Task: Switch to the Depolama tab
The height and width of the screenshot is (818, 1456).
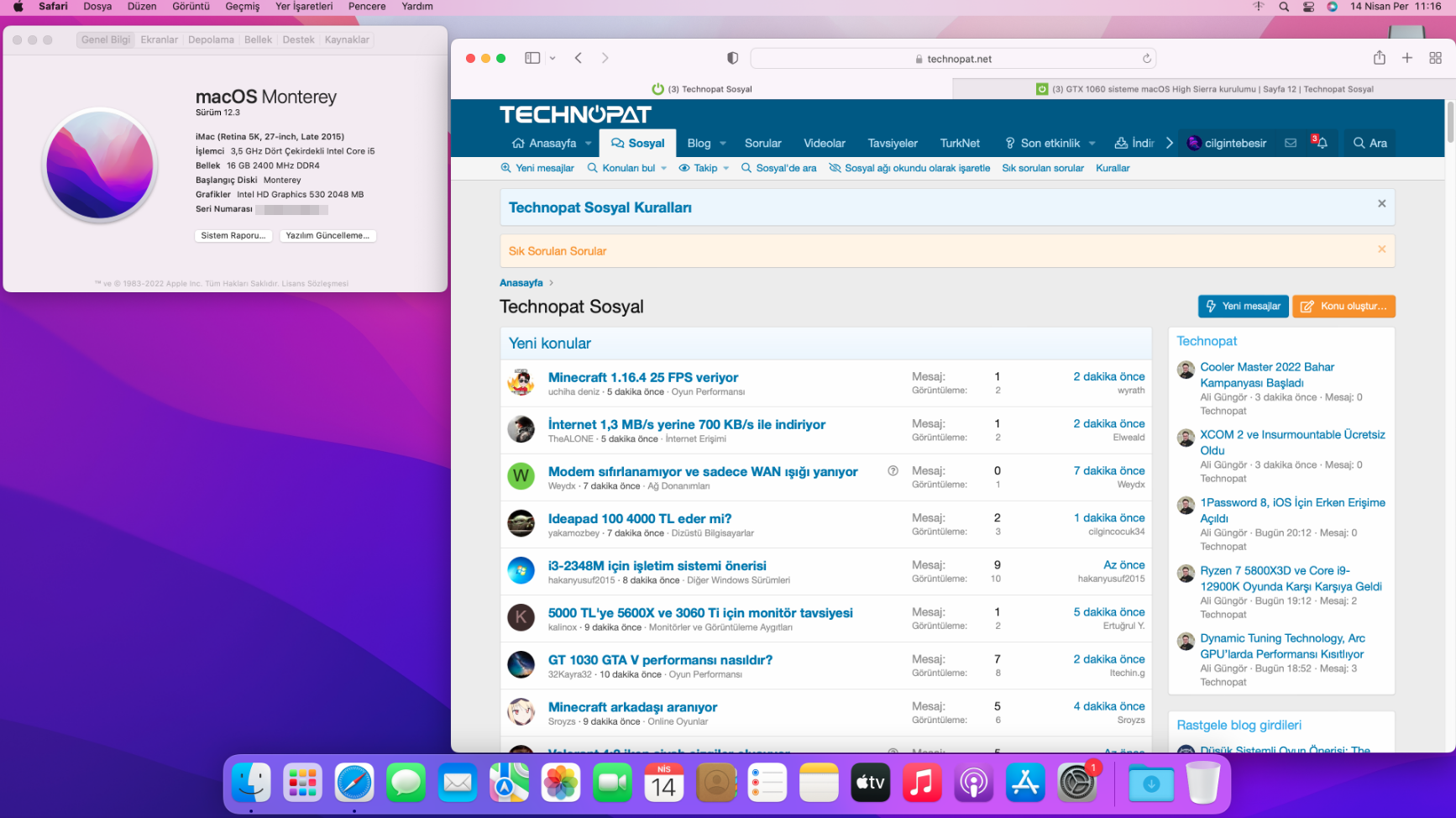Action: click(x=211, y=39)
